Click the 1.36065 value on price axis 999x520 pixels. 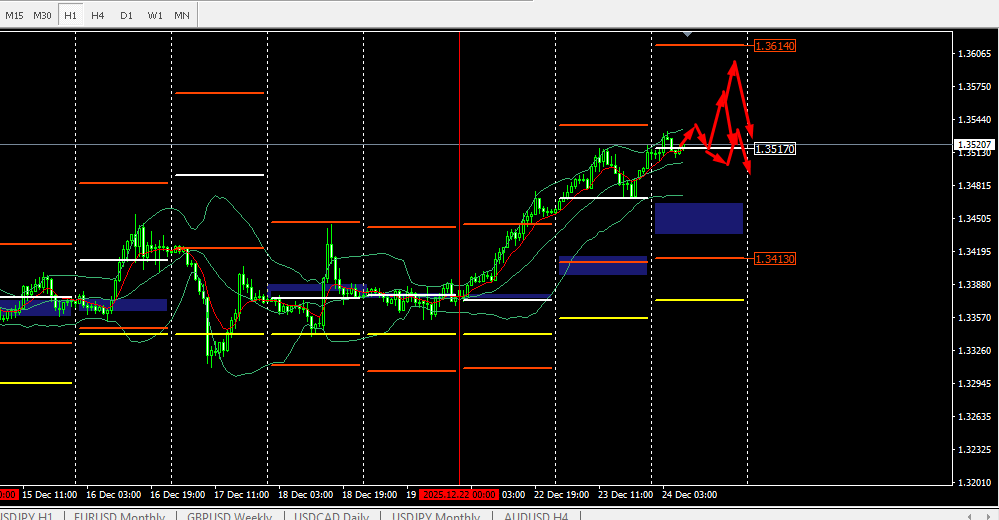click(x=974, y=54)
